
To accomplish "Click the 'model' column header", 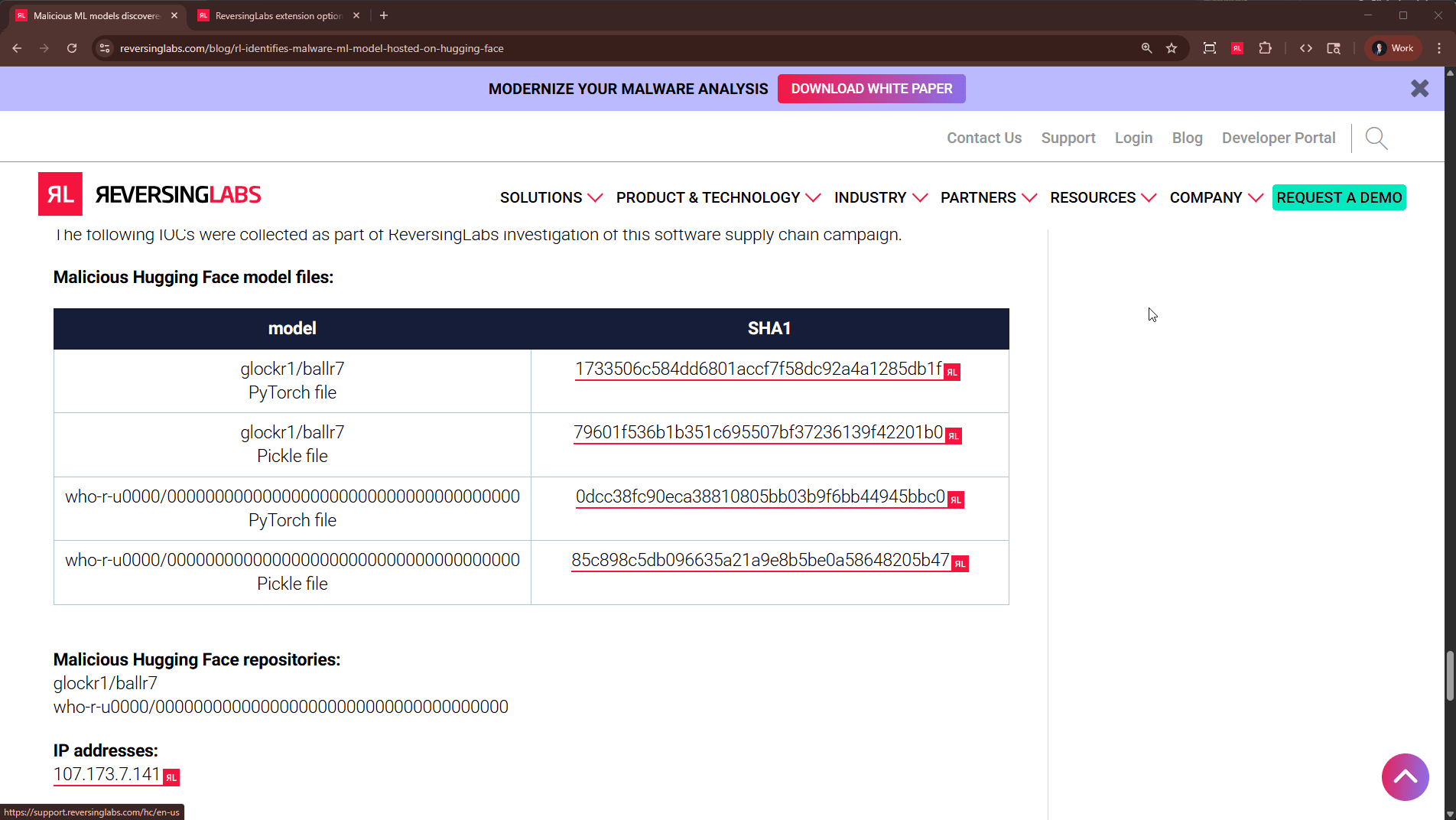I will pyautogui.click(x=292, y=328).
